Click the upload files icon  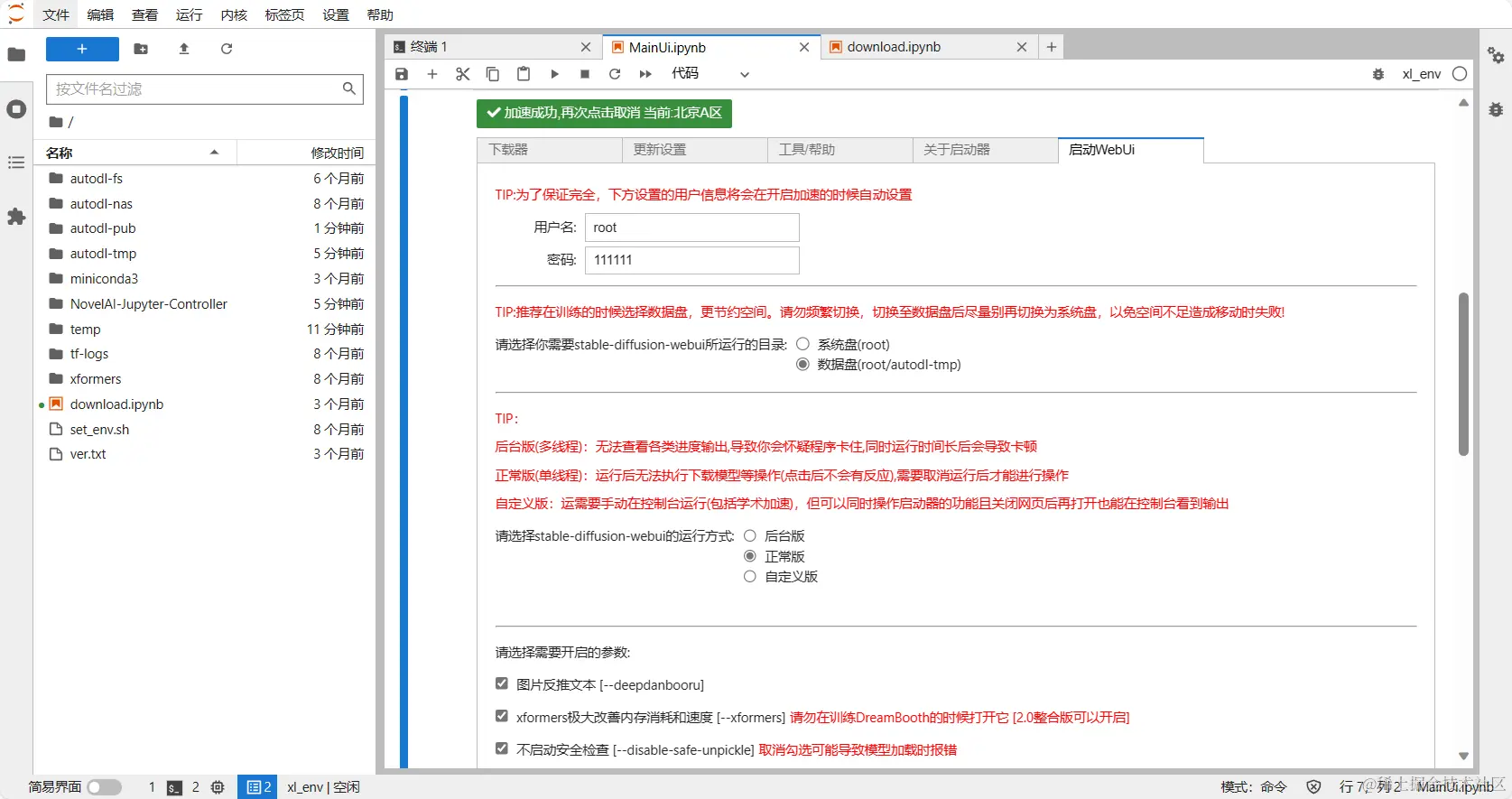[184, 49]
